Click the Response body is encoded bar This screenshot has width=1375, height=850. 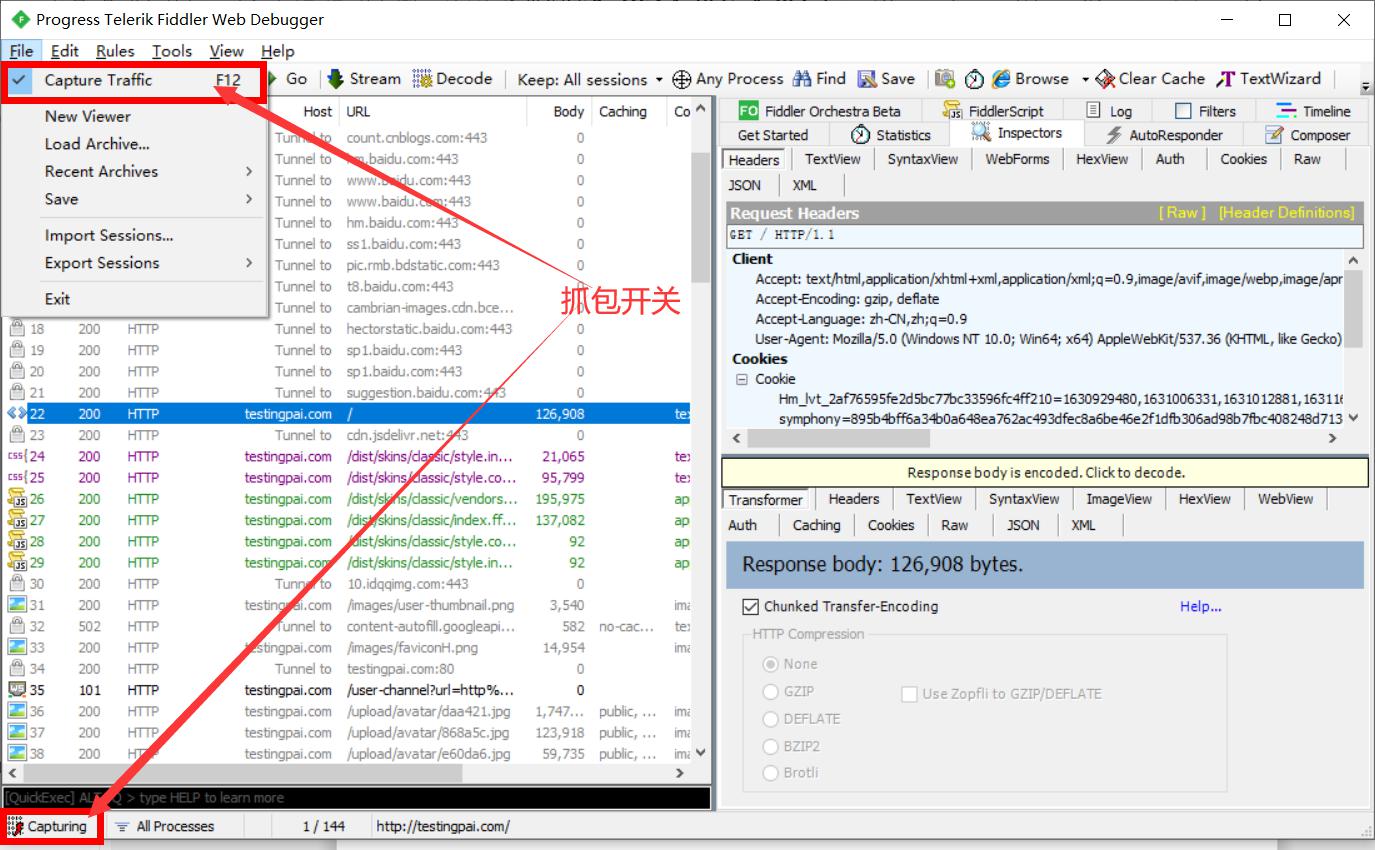tap(1044, 472)
